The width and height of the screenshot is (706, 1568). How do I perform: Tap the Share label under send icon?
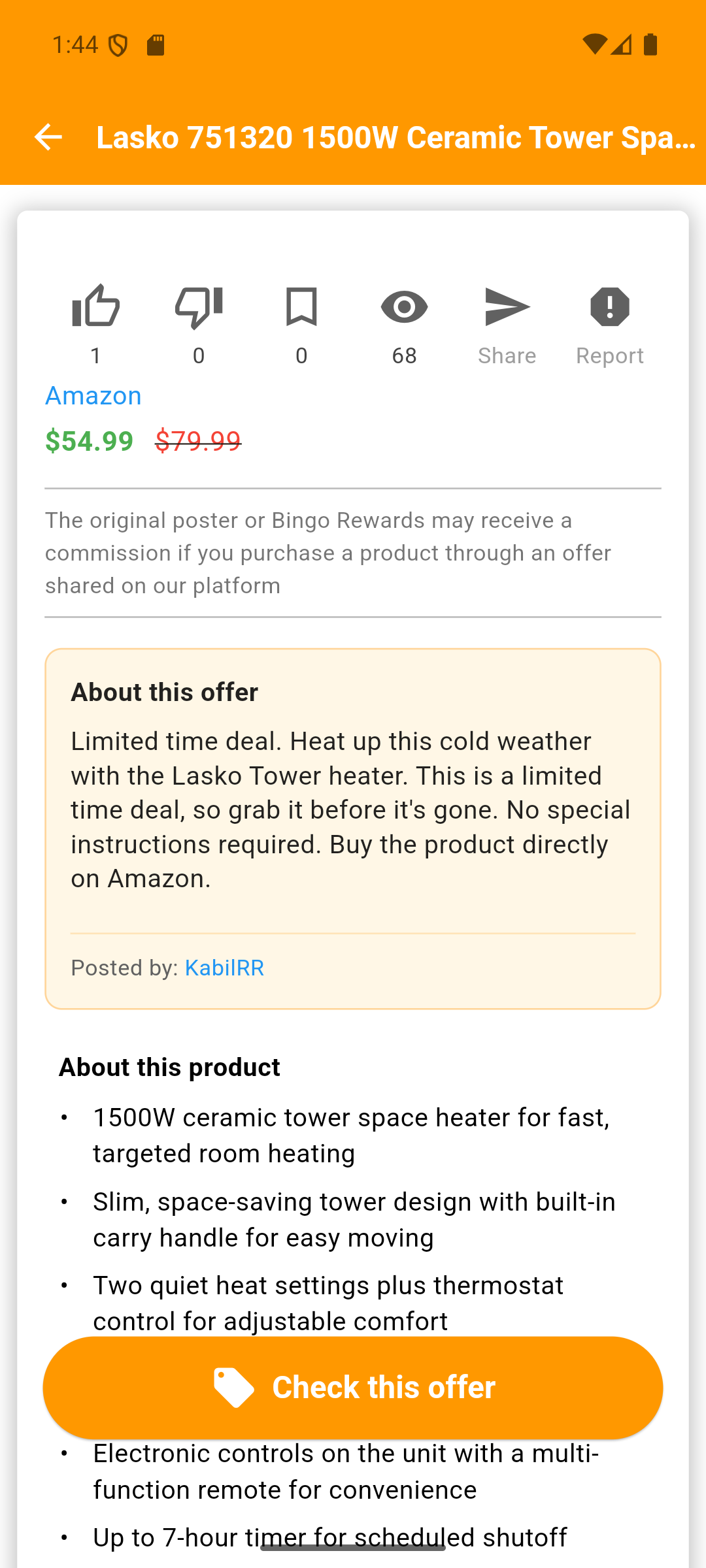point(507,356)
